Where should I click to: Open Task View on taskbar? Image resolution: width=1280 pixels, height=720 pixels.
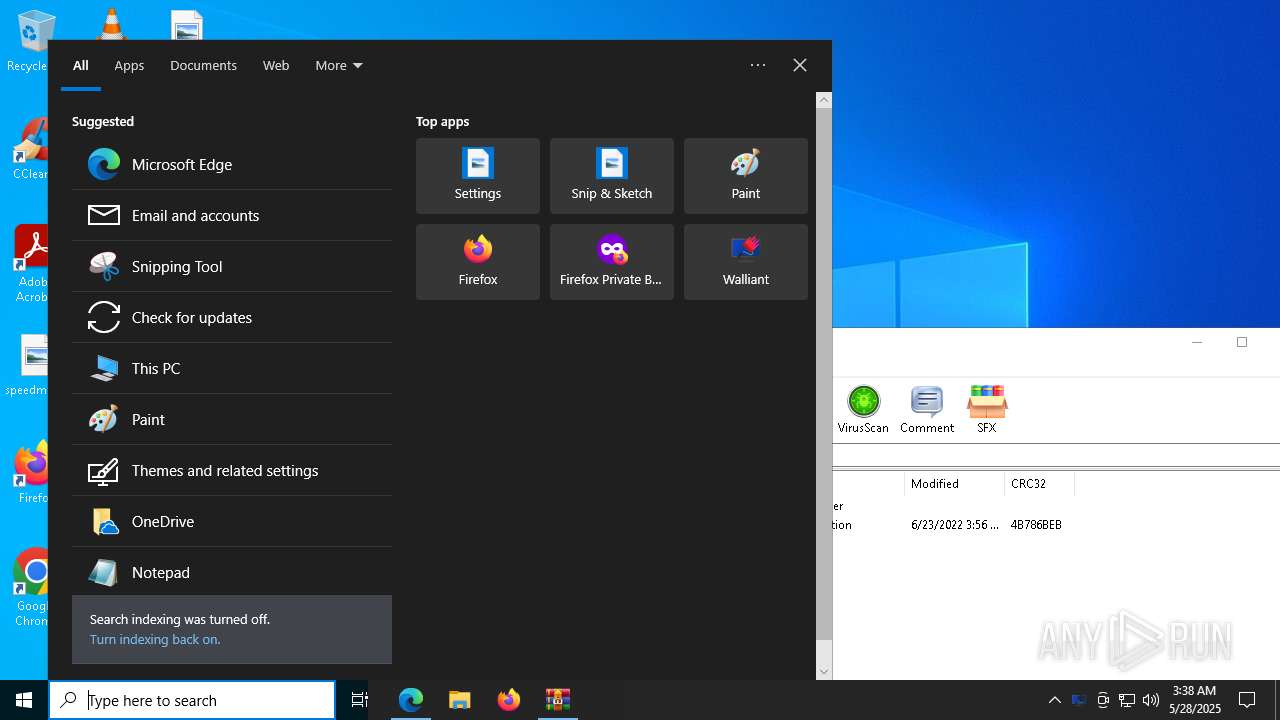(x=359, y=700)
